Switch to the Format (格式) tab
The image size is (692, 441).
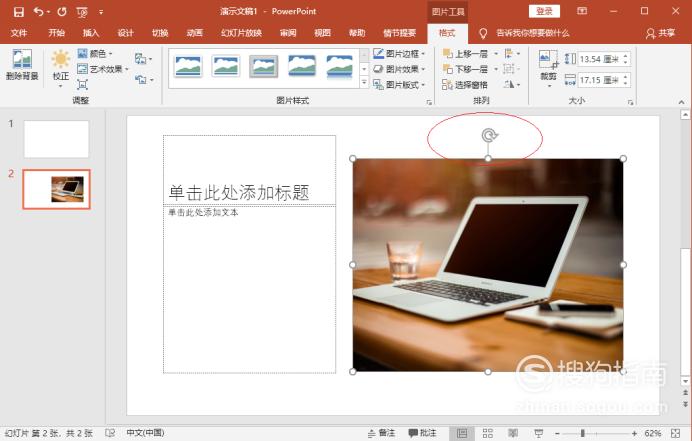(447, 33)
